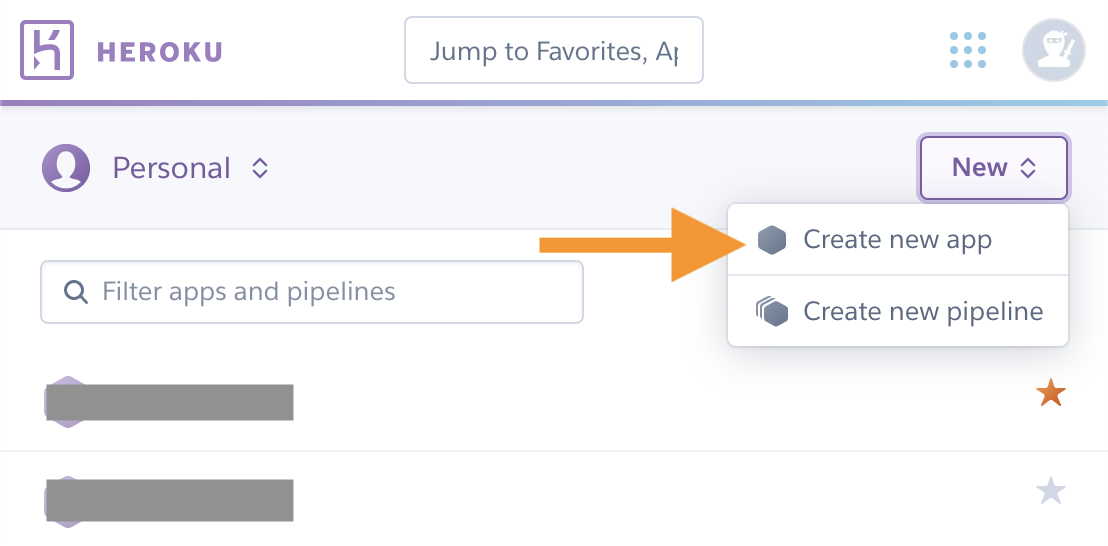The width and height of the screenshot is (1108, 546).
Task: Favorite the second app with gray star
Action: pos(1050,491)
